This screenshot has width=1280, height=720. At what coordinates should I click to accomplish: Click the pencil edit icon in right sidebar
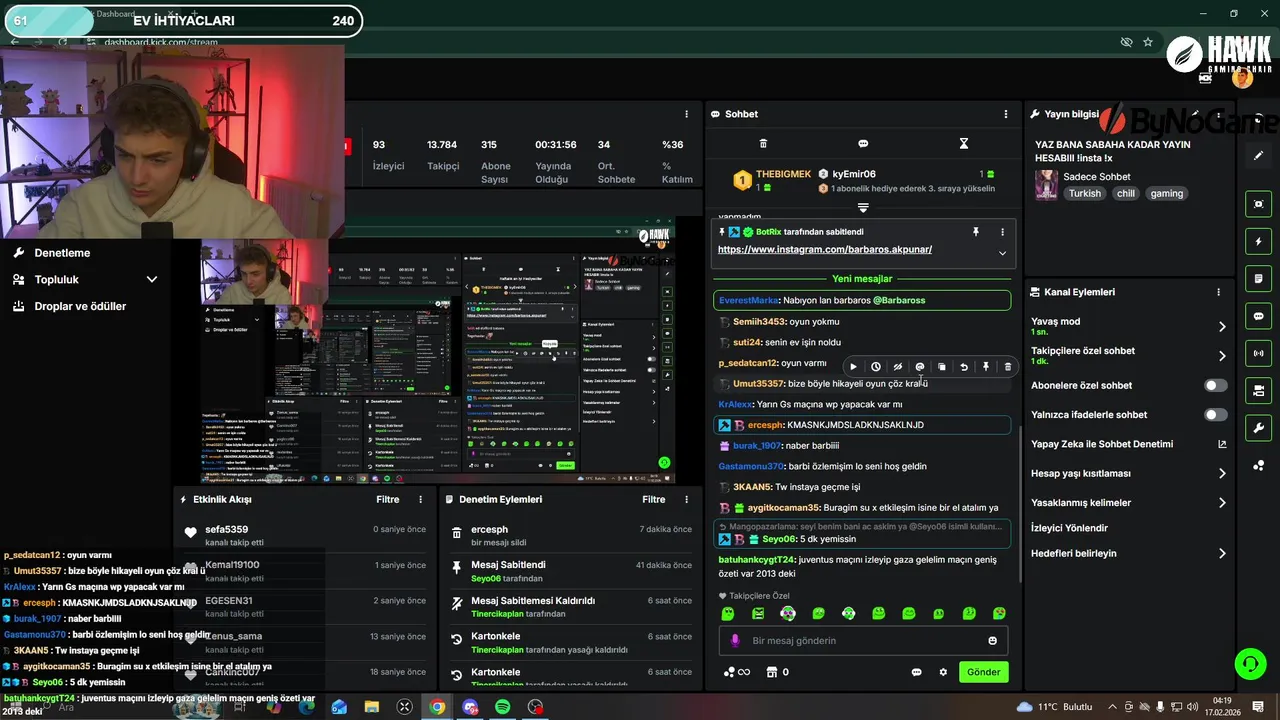[1259, 156]
